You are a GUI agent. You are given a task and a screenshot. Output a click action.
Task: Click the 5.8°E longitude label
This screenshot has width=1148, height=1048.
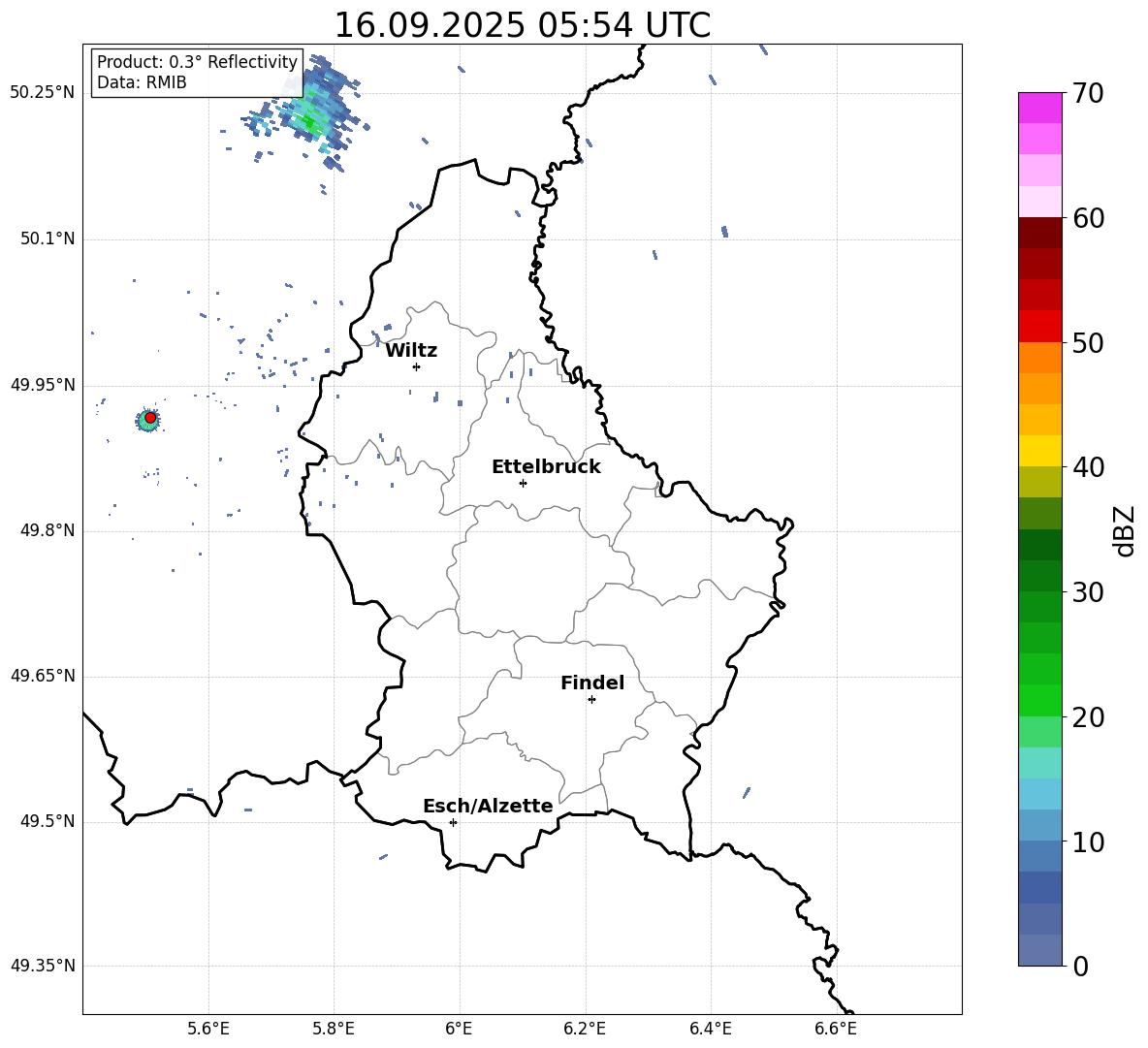tap(334, 1029)
